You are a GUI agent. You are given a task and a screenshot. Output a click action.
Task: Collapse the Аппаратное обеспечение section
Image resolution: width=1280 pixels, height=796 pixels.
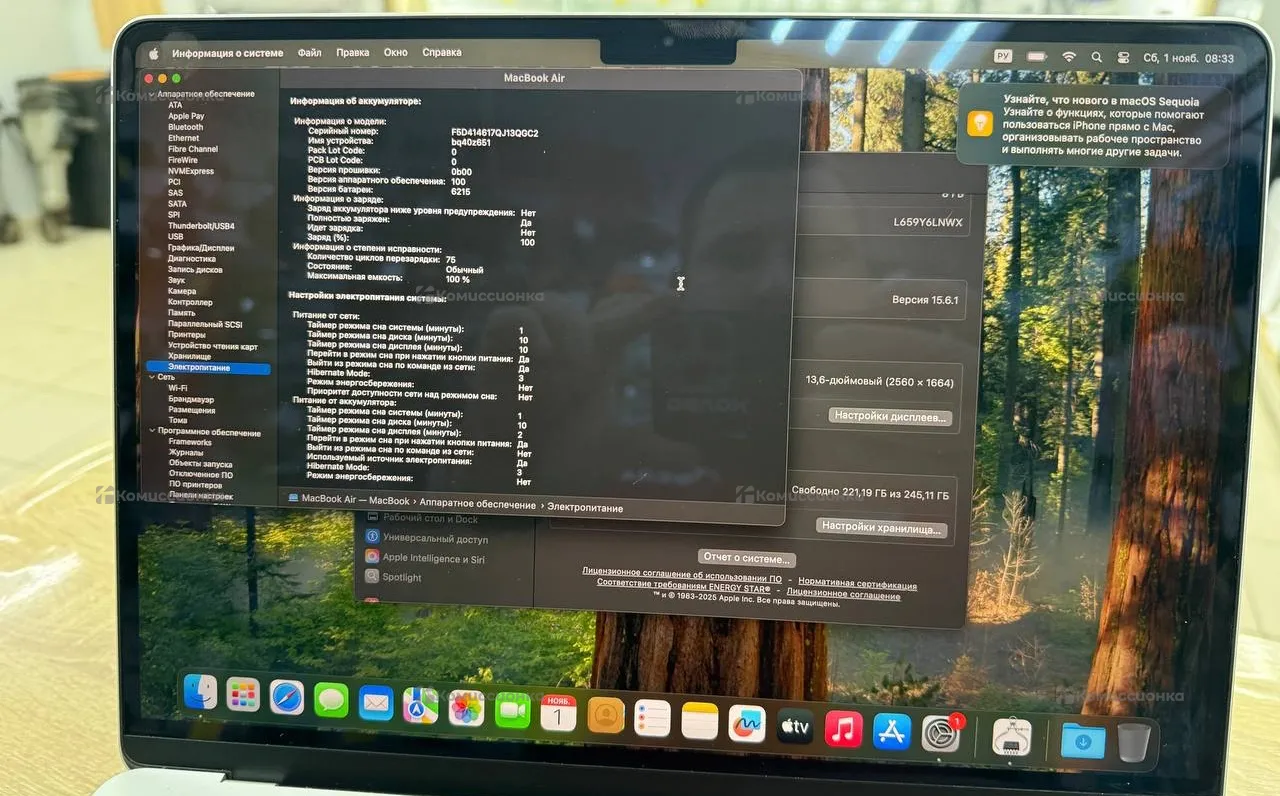point(150,94)
